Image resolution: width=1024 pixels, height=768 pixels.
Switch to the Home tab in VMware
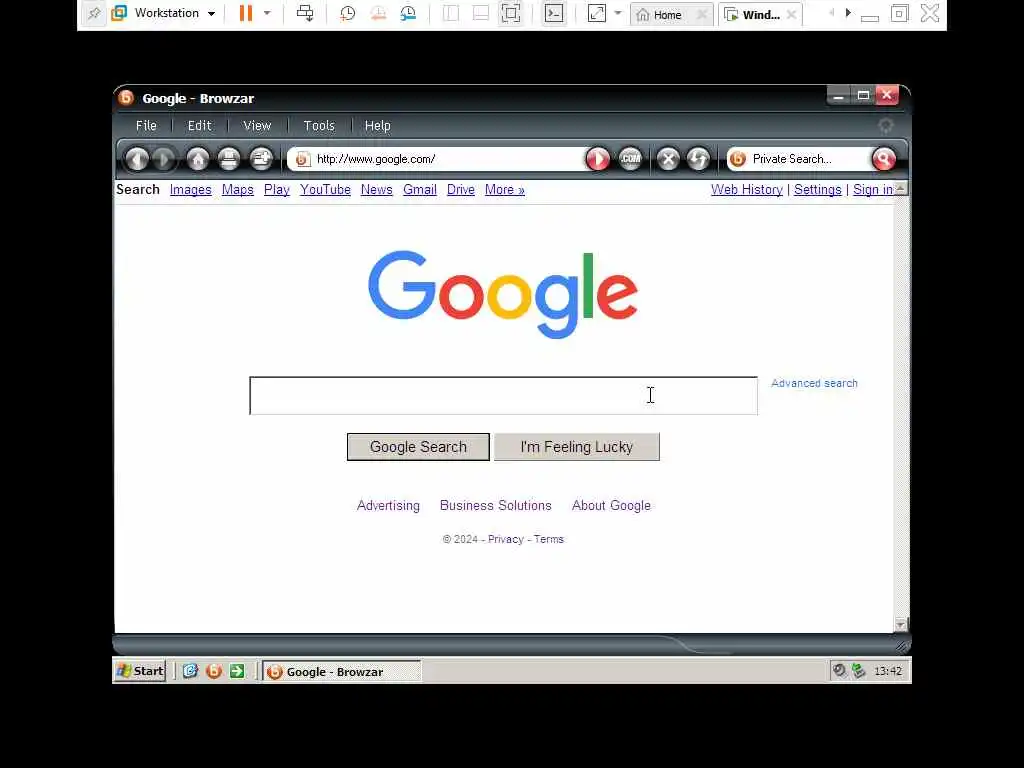pyautogui.click(x=671, y=14)
